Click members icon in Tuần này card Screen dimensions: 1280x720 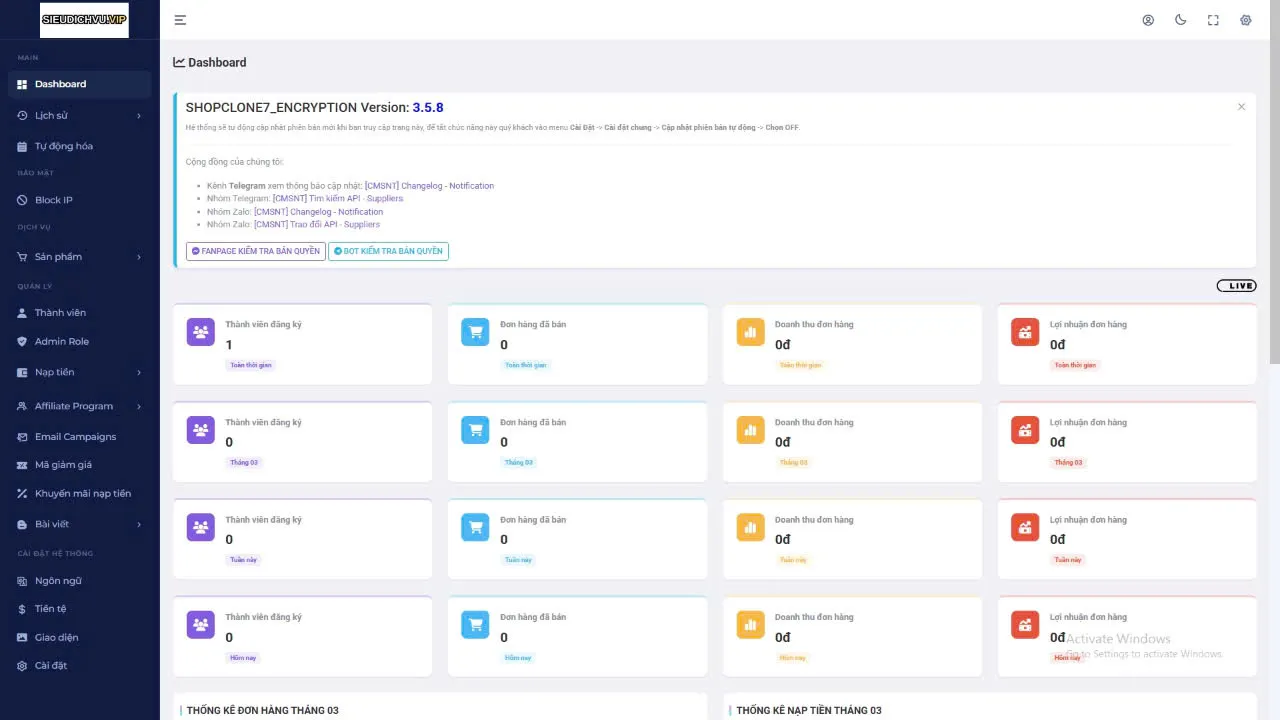(201, 527)
